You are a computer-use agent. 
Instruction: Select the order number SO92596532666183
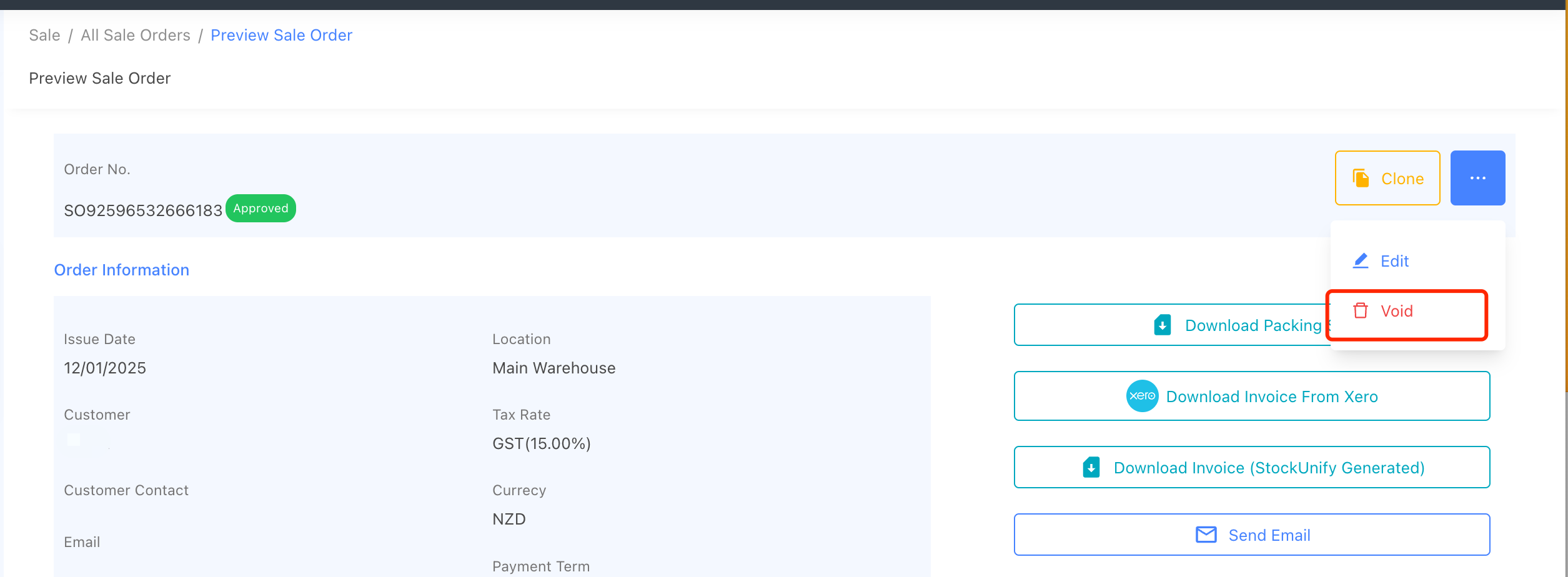tap(143, 210)
